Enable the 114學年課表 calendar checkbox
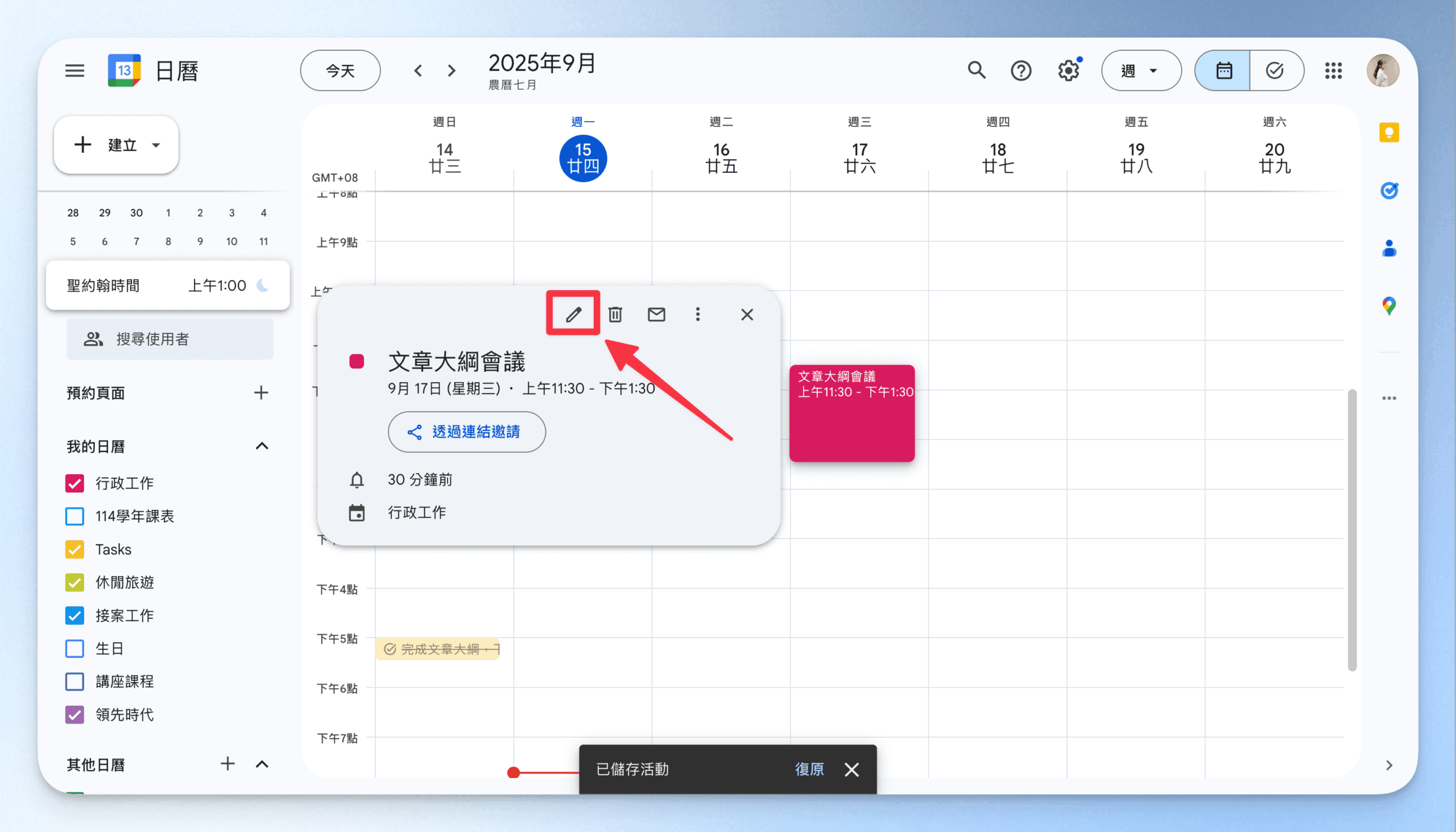Image resolution: width=1456 pixels, height=832 pixels. tap(75, 516)
